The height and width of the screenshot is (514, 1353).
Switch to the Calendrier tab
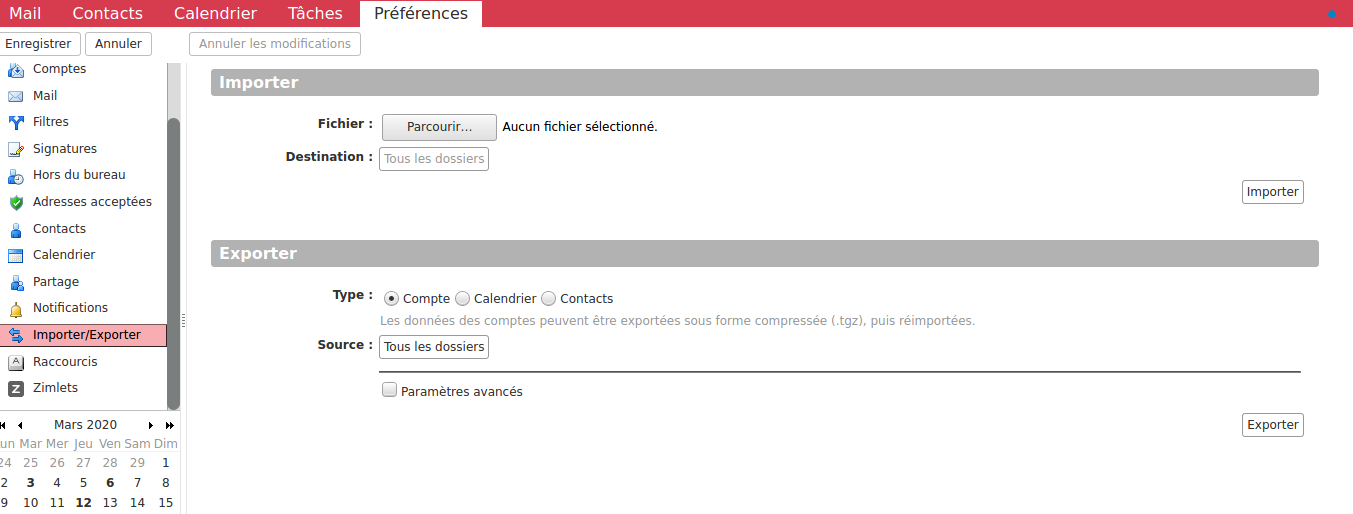pyautogui.click(x=215, y=14)
